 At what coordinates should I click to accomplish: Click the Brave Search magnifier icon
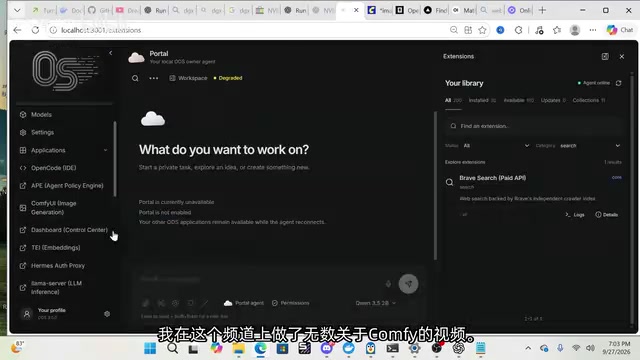pos(449,182)
